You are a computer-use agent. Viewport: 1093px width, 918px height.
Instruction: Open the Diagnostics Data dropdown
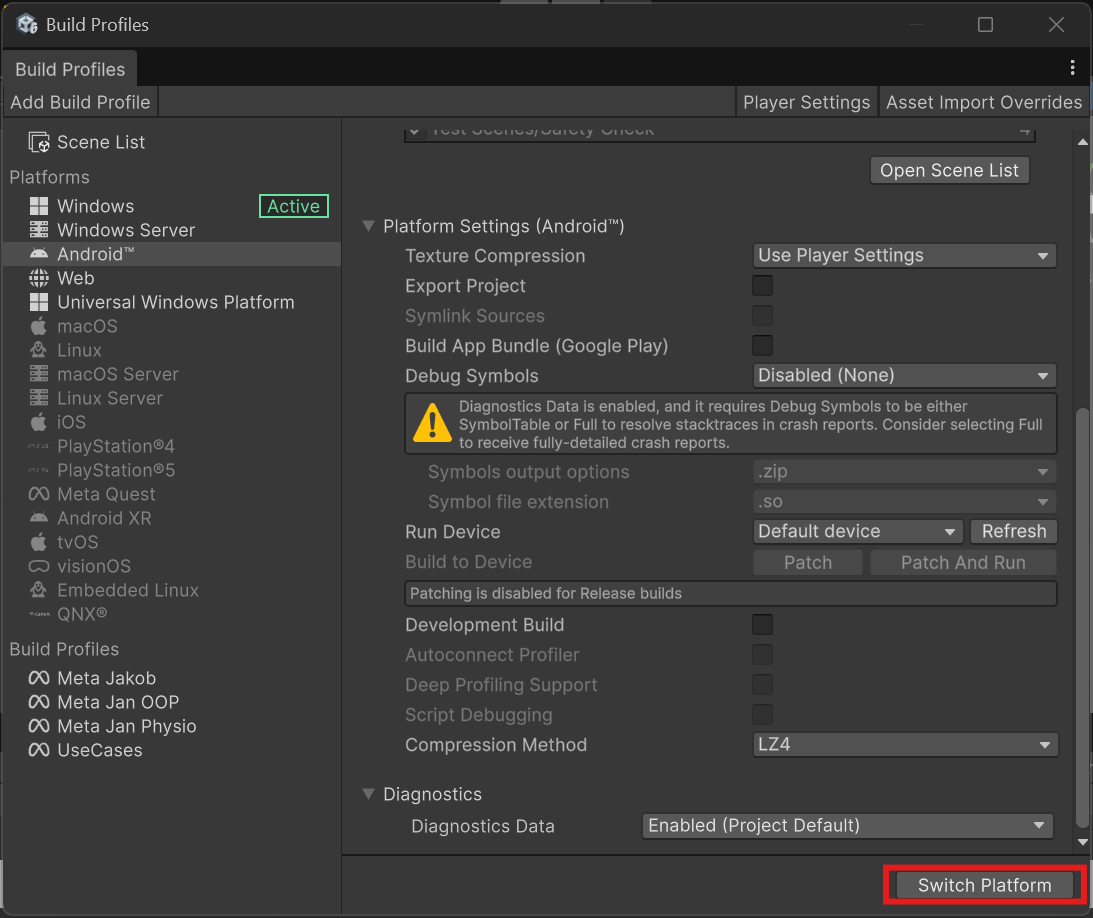(847, 826)
